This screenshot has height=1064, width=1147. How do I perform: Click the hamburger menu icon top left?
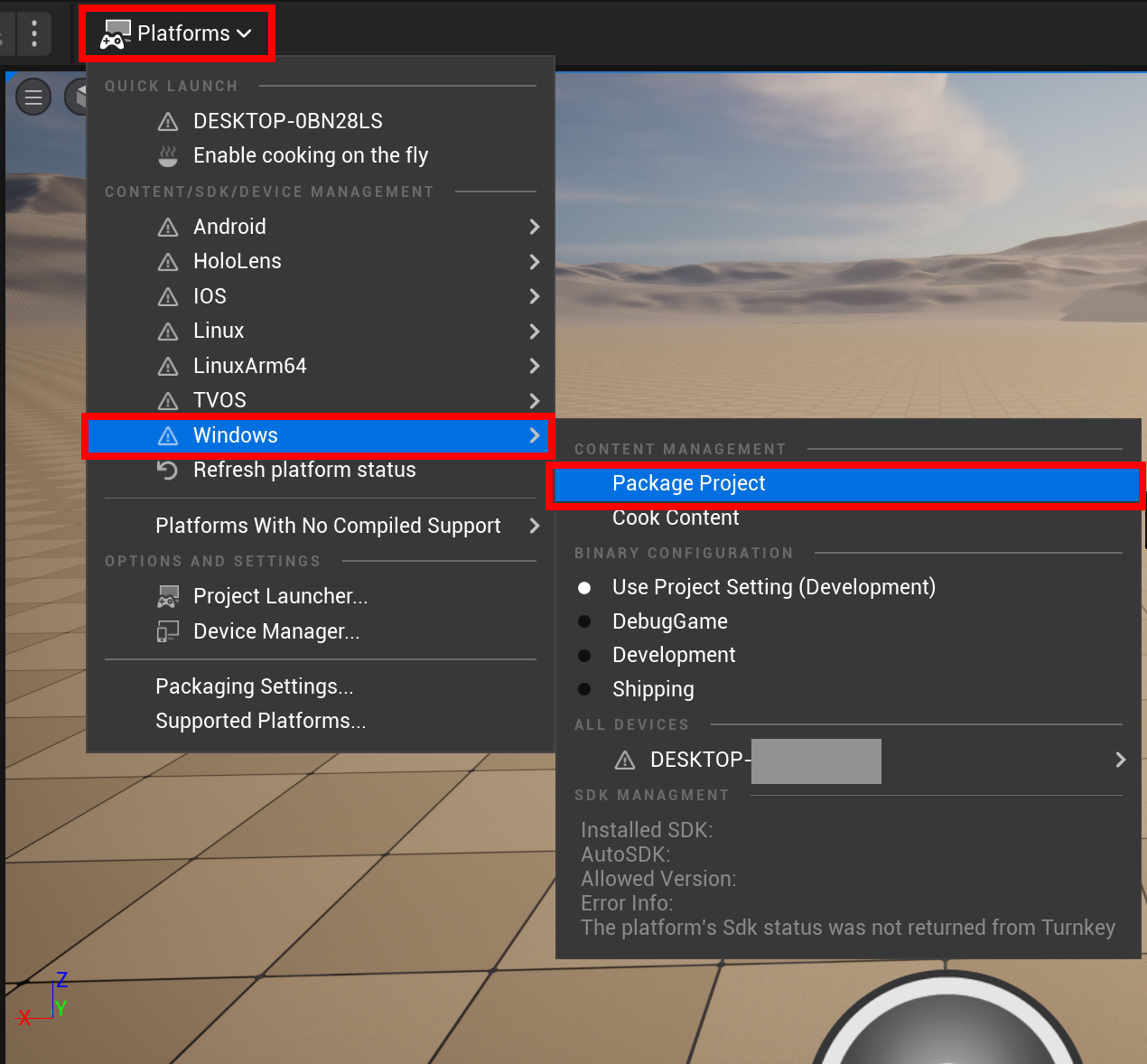coord(33,97)
